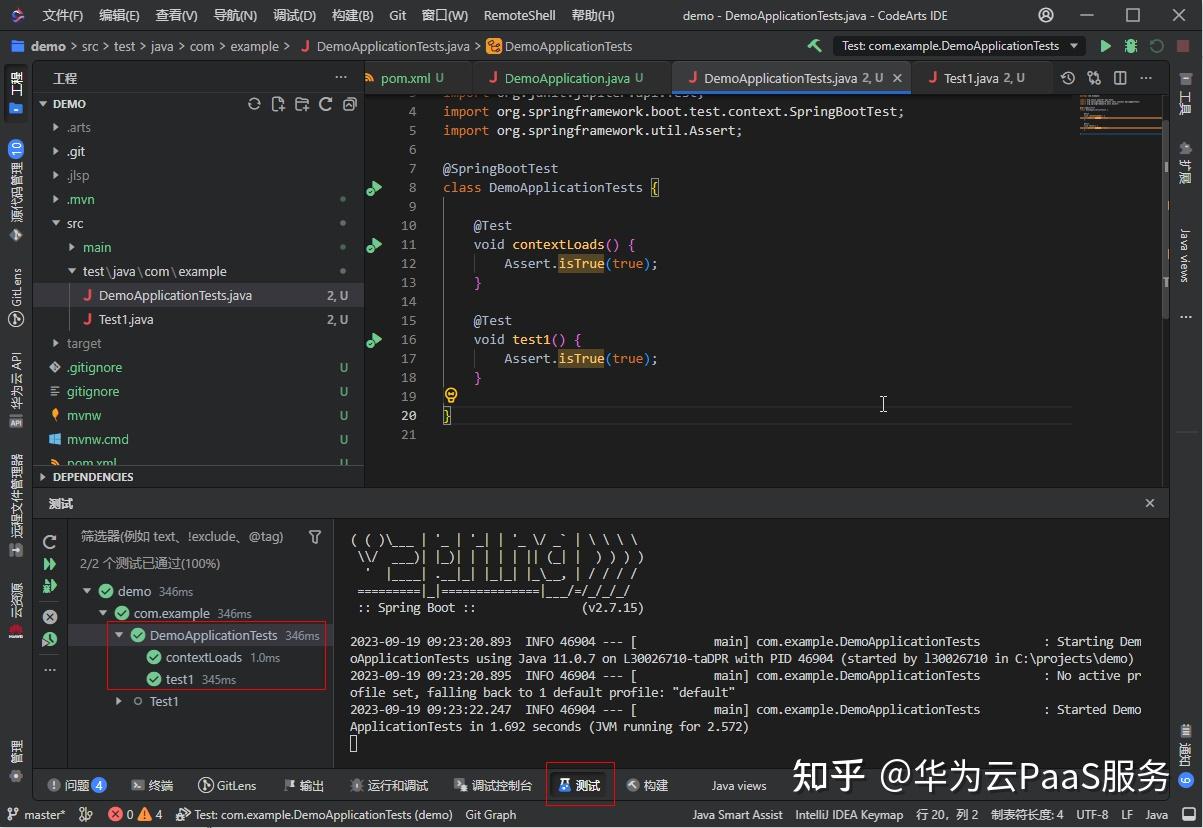Start debugging with the green bug icon
This screenshot has height=828, width=1203.
point(1131,46)
